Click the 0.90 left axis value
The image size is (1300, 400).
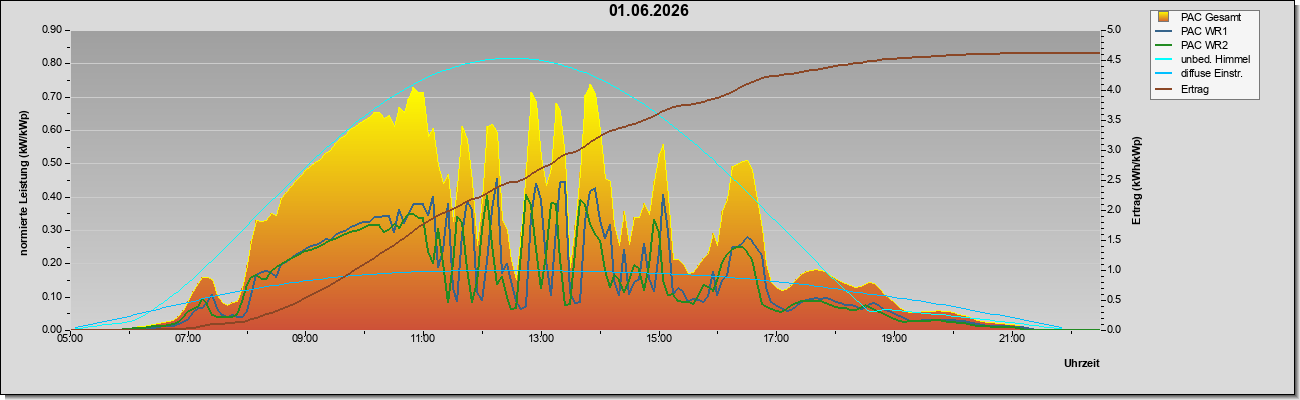(x=52, y=30)
